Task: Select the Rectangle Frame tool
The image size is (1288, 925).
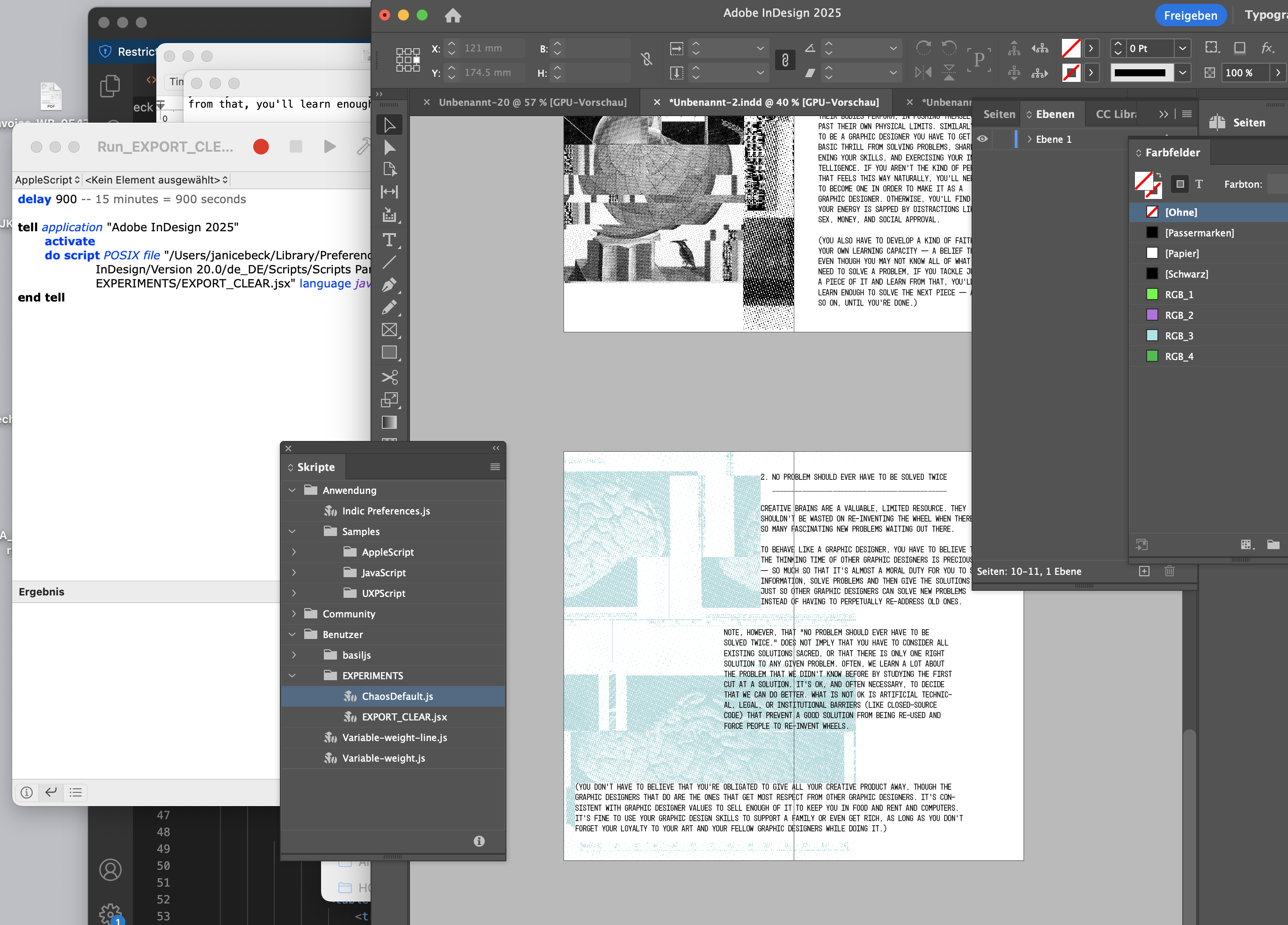Action: (x=389, y=330)
